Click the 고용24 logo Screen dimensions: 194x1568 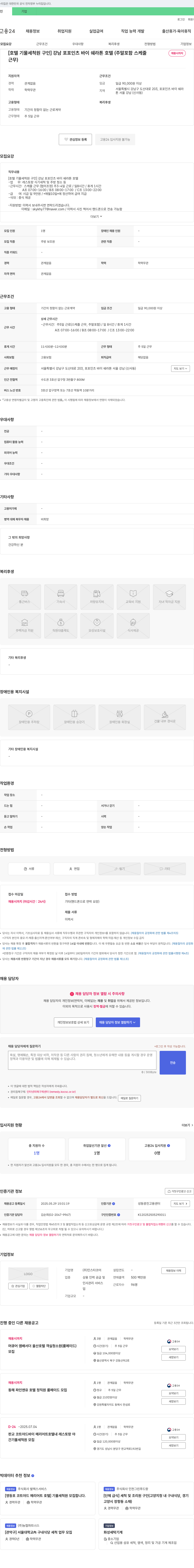(7, 31)
